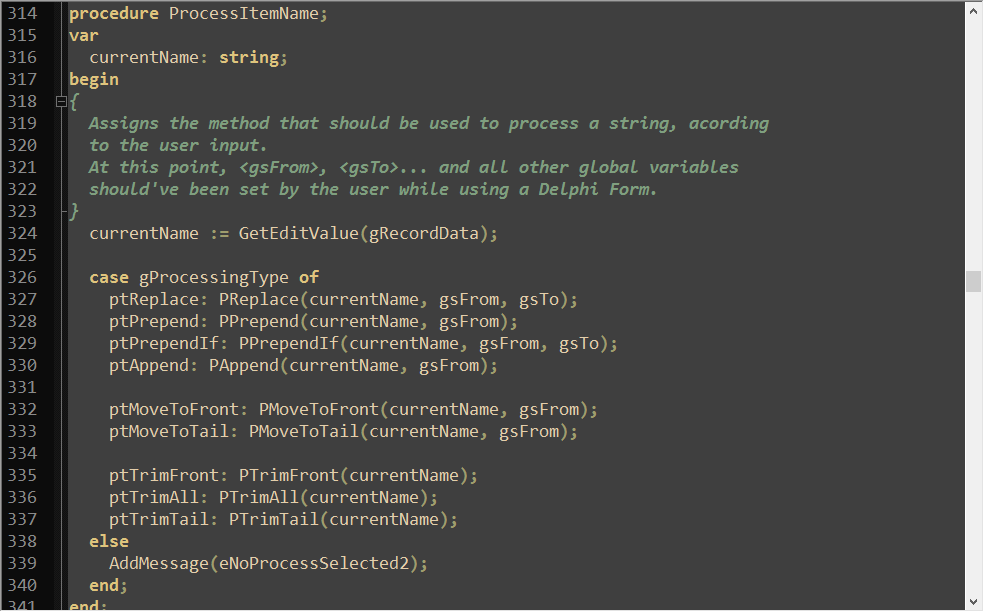The width and height of the screenshot is (984, 612).
Task: Click the PTrimAll function call
Action: (259, 497)
